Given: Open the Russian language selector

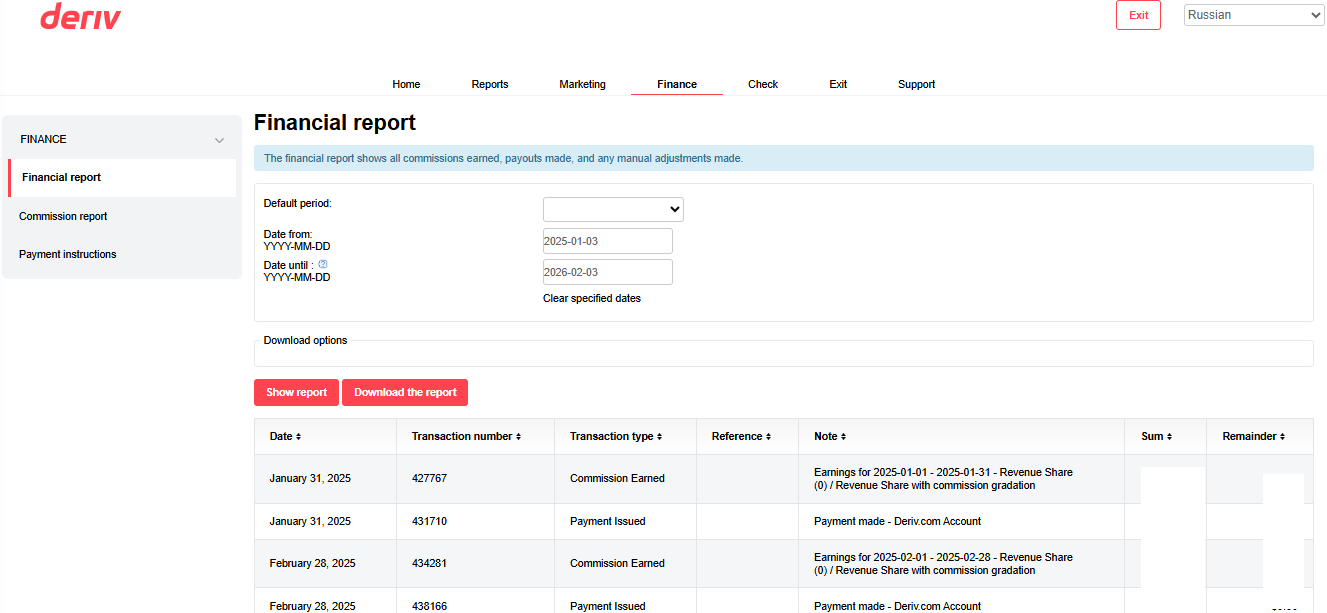Looking at the screenshot, I should coord(1253,15).
